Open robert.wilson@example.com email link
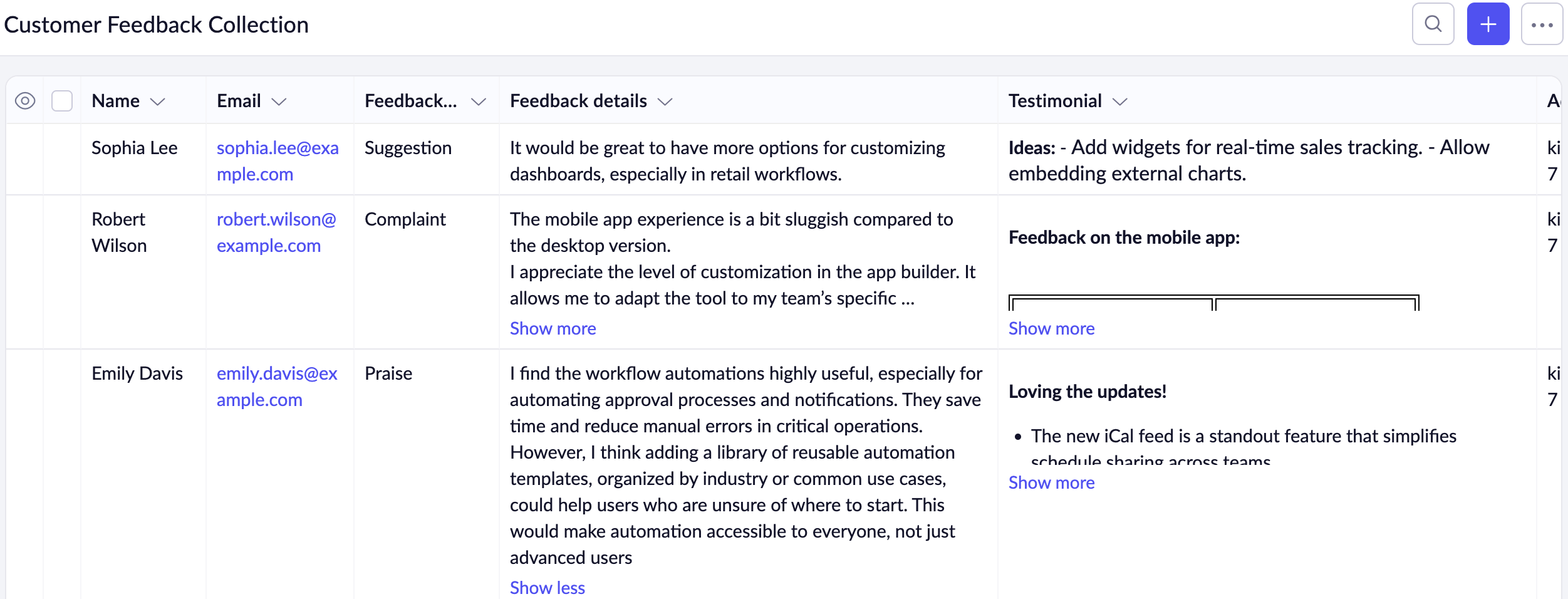Viewport: 1568px width, 599px height. [x=276, y=232]
